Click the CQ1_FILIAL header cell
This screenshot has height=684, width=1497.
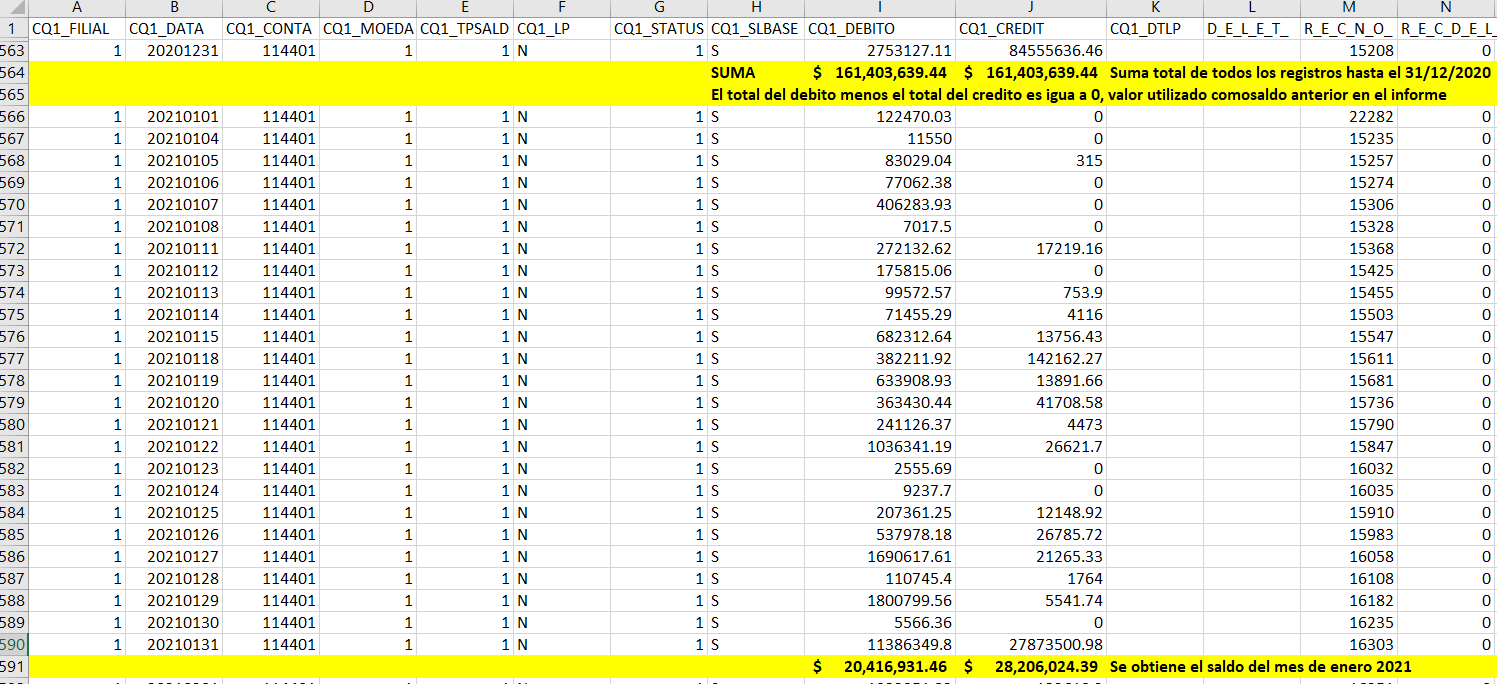(x=78, y=29)
